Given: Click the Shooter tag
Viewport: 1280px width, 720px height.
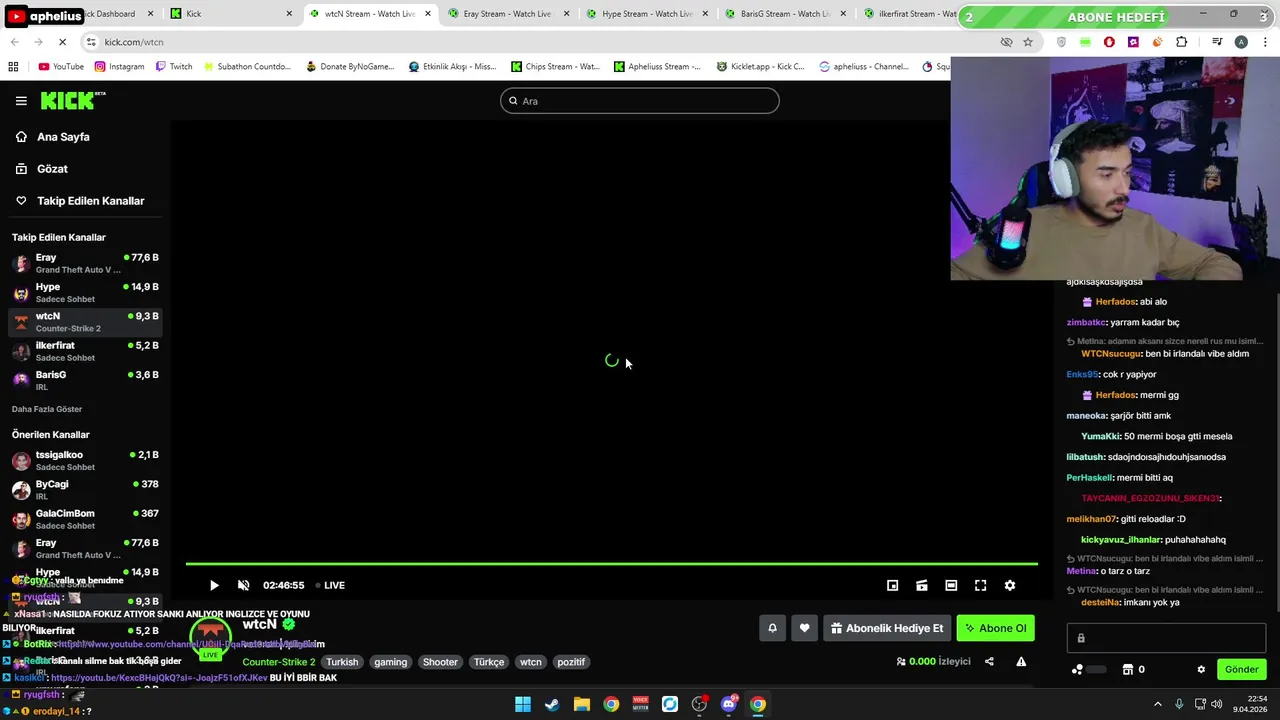Looking at the screenshot, I should (x=440, y=662).
